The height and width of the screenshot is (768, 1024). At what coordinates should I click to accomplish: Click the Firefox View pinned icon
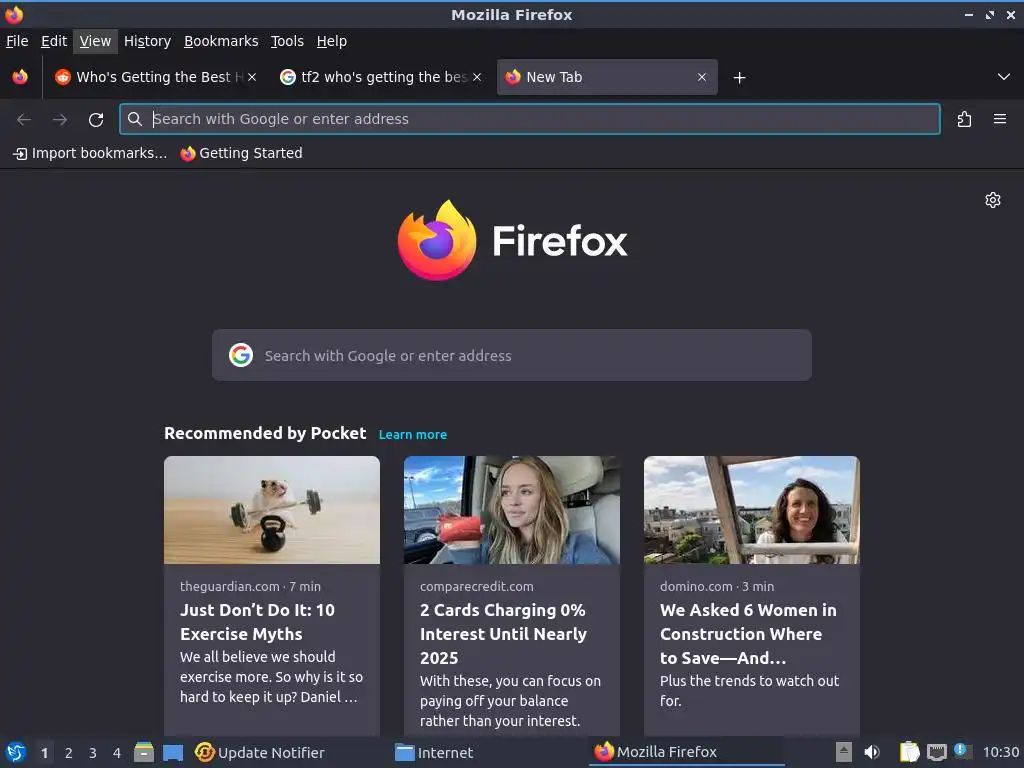coord(20,77)
